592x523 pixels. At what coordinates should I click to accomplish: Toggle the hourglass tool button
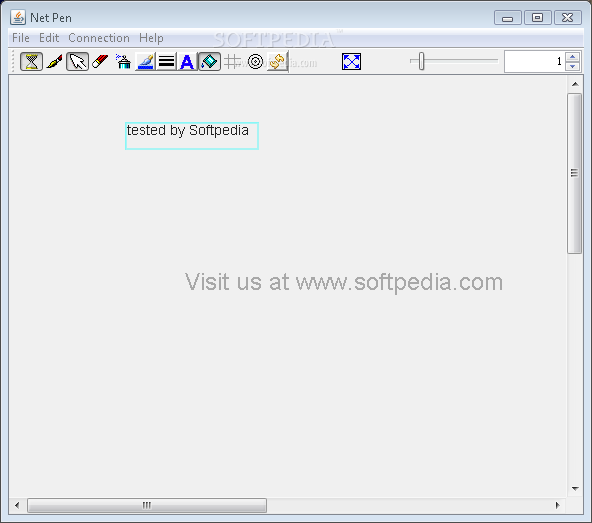pyautogui.click(x=31, y=62)
